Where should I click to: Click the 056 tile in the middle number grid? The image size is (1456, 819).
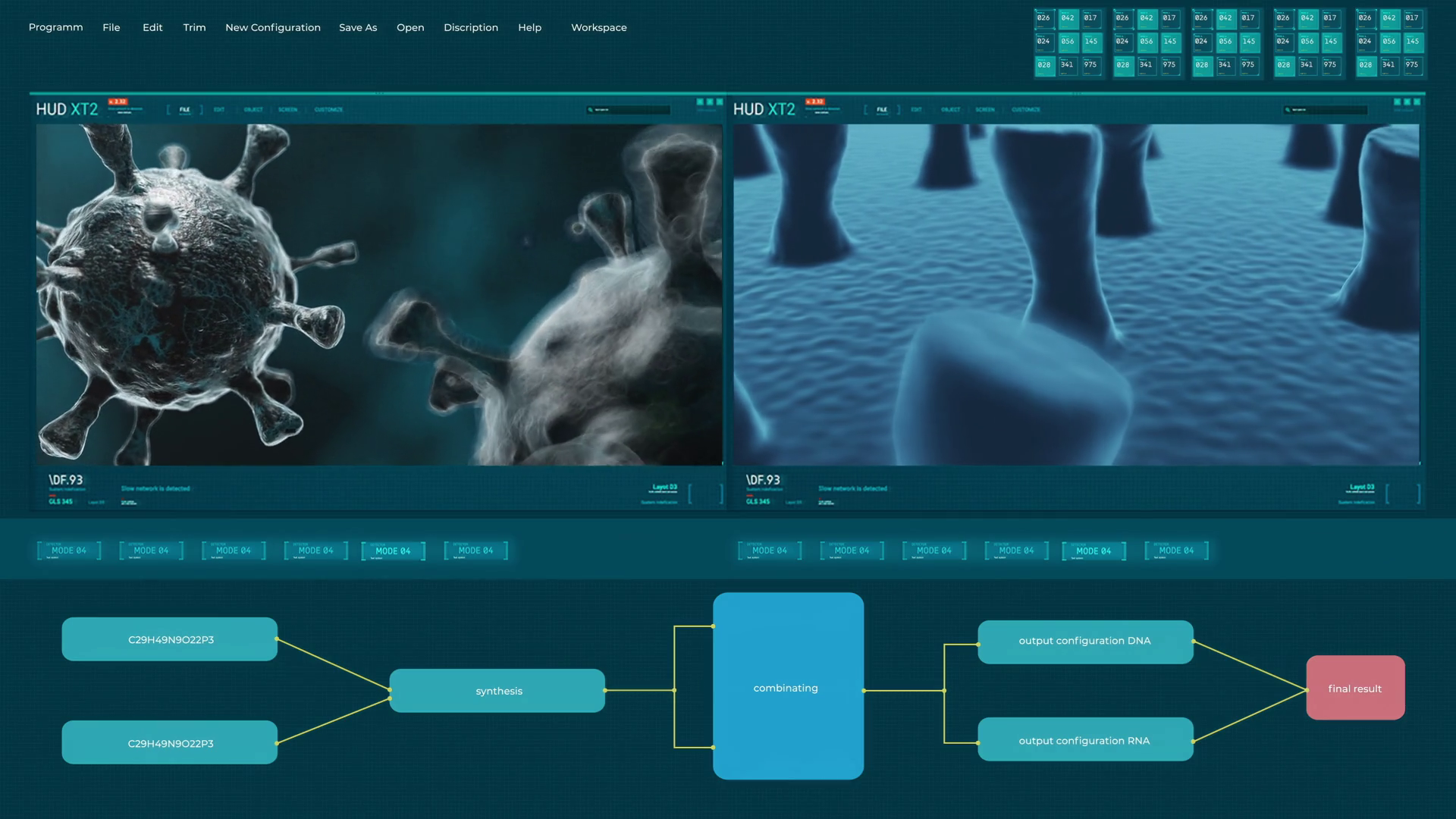[x=1225, y=42]
